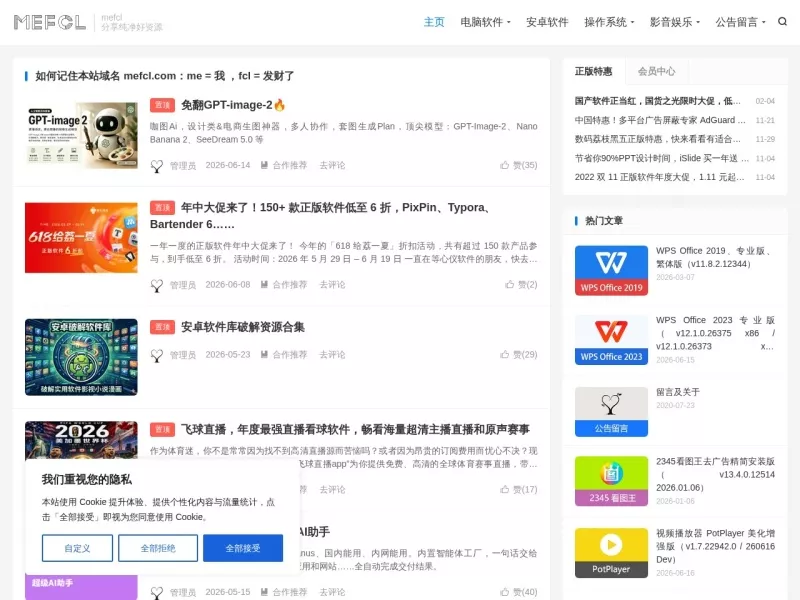This screenshot has height=600, width=800.
Task: Open 618 red promotion post thumbnail
Action: 81,238
